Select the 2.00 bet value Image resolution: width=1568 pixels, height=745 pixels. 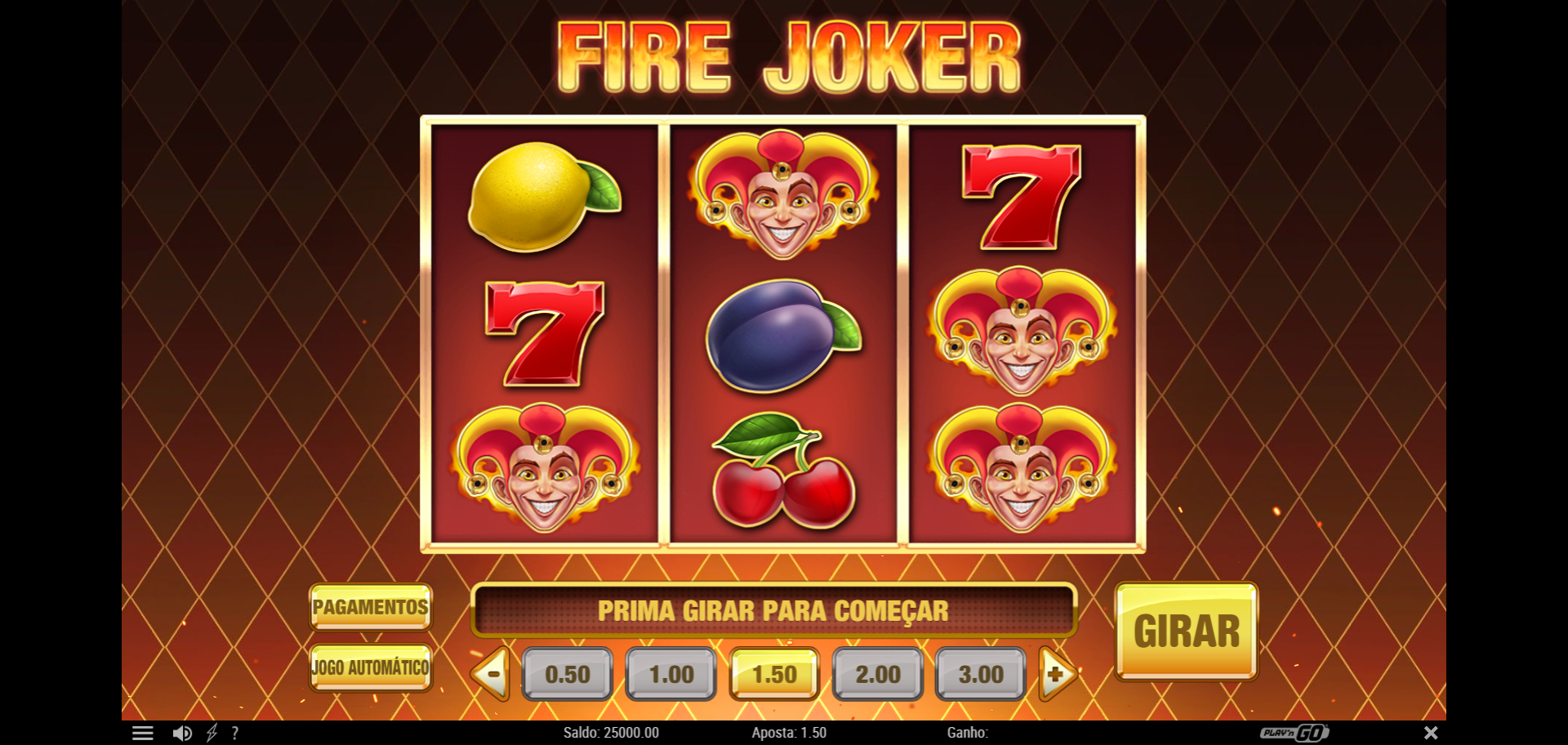click(x=878, y=674)
